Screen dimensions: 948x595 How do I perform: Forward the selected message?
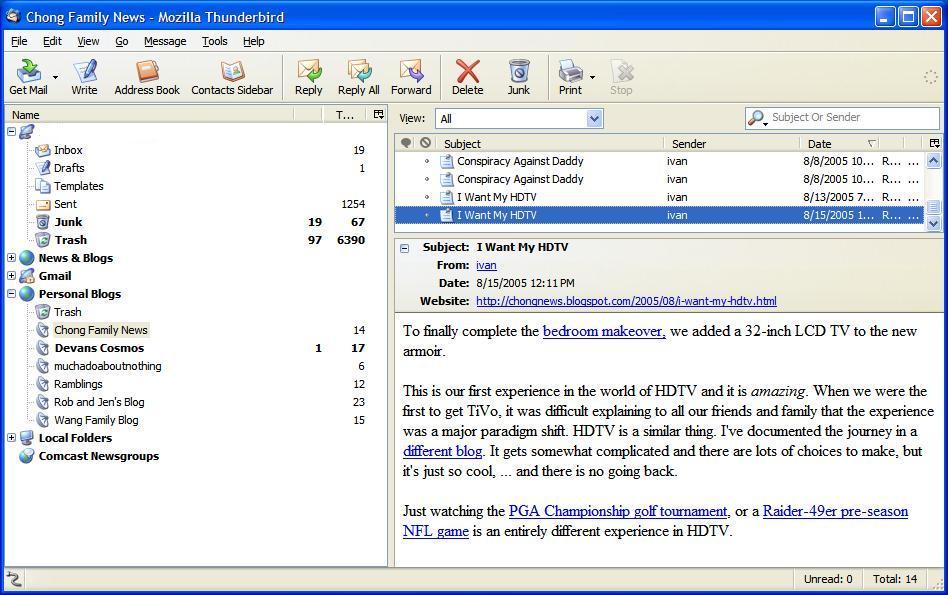pos(411,77)
